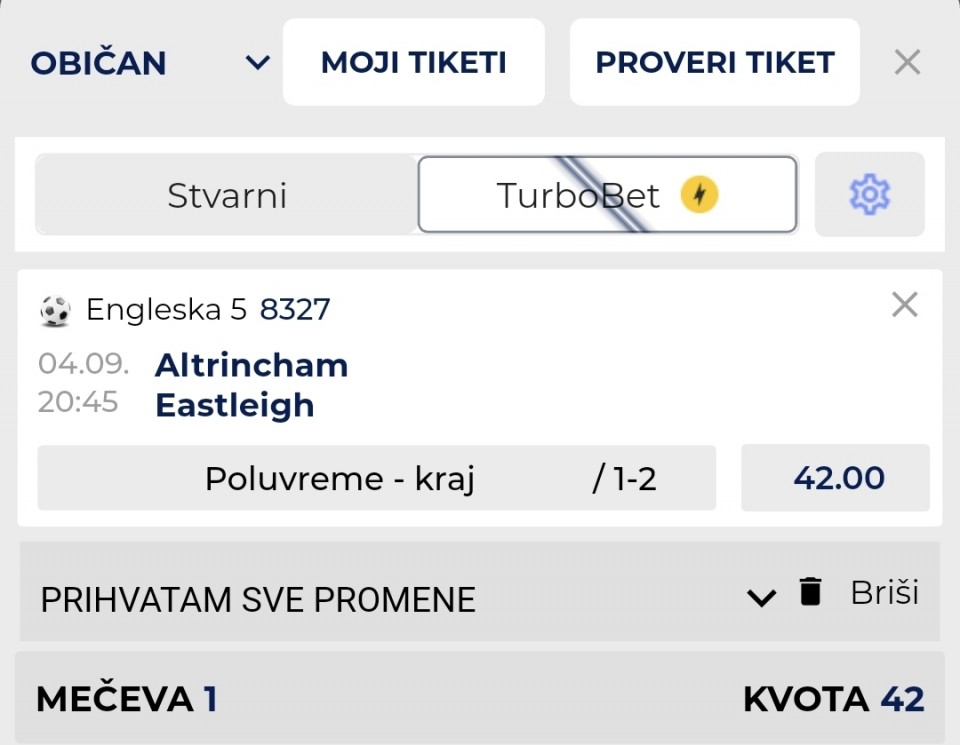Click the soccer ball sport icon
The width and height of the screenshot is (960, 745).
(55, 310)
